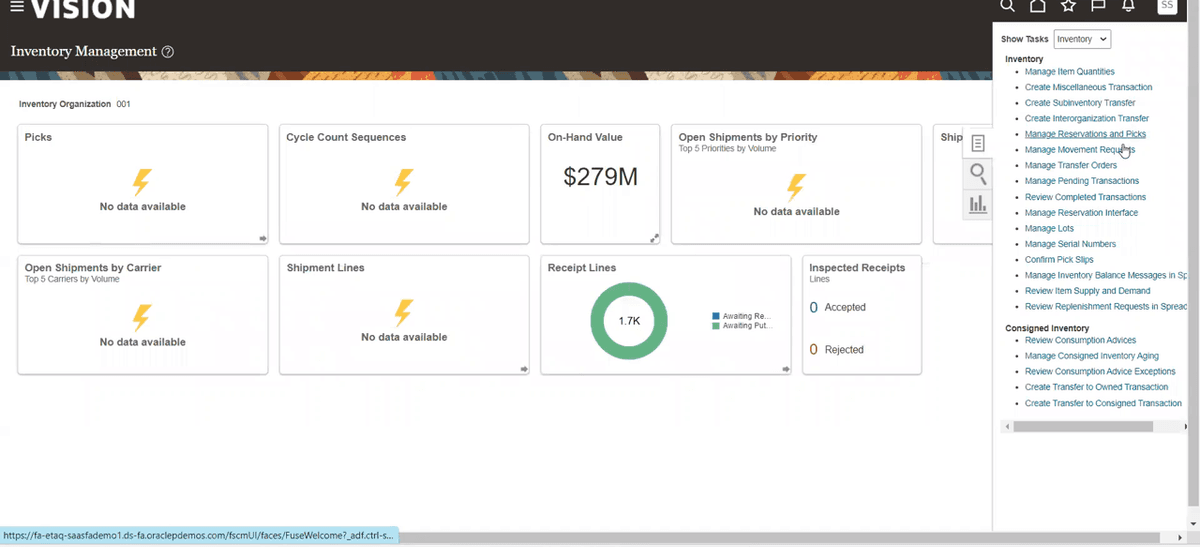Open Manage Consigned Inventory Aging link

[1092, 356]
